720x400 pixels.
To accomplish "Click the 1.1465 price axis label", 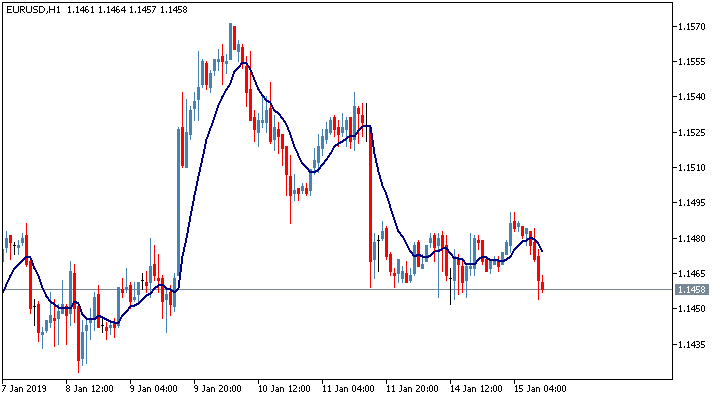I will click(x=692, y=274).
